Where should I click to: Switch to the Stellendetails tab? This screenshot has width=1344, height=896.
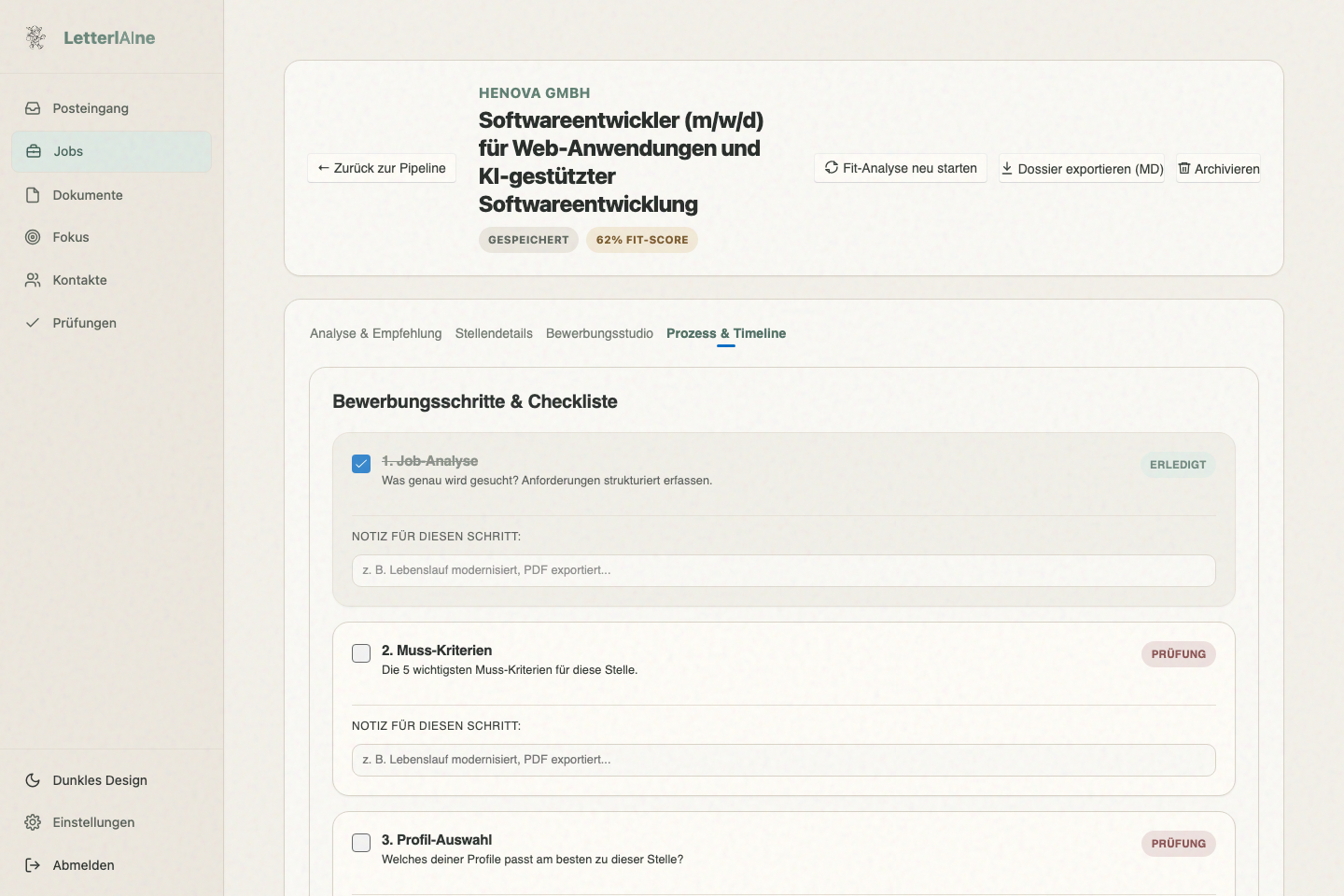tap(494, 333)
